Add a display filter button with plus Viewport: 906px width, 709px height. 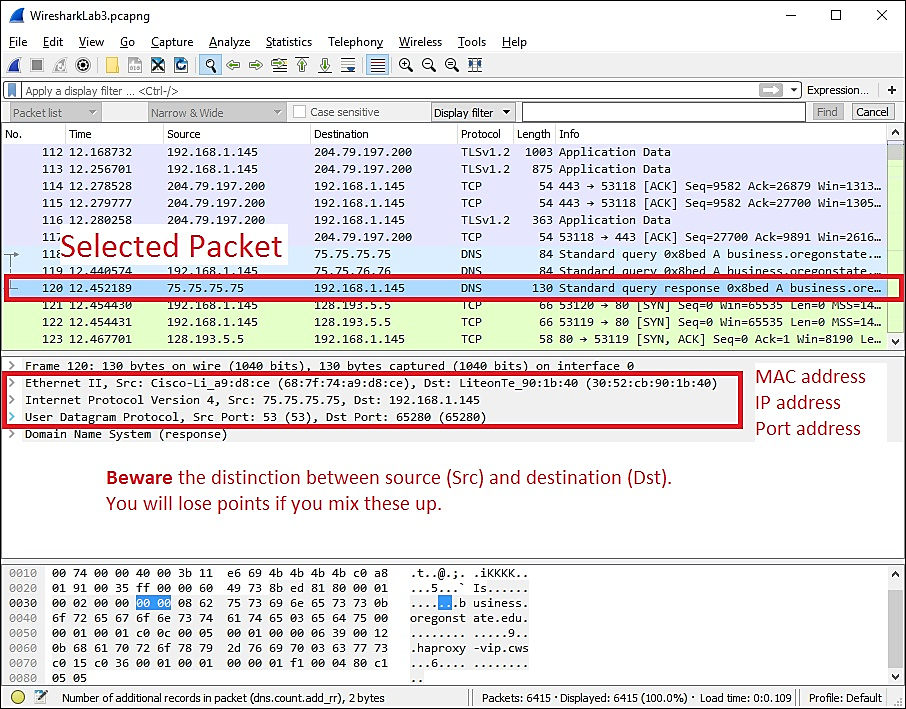[x=892, y=90]
